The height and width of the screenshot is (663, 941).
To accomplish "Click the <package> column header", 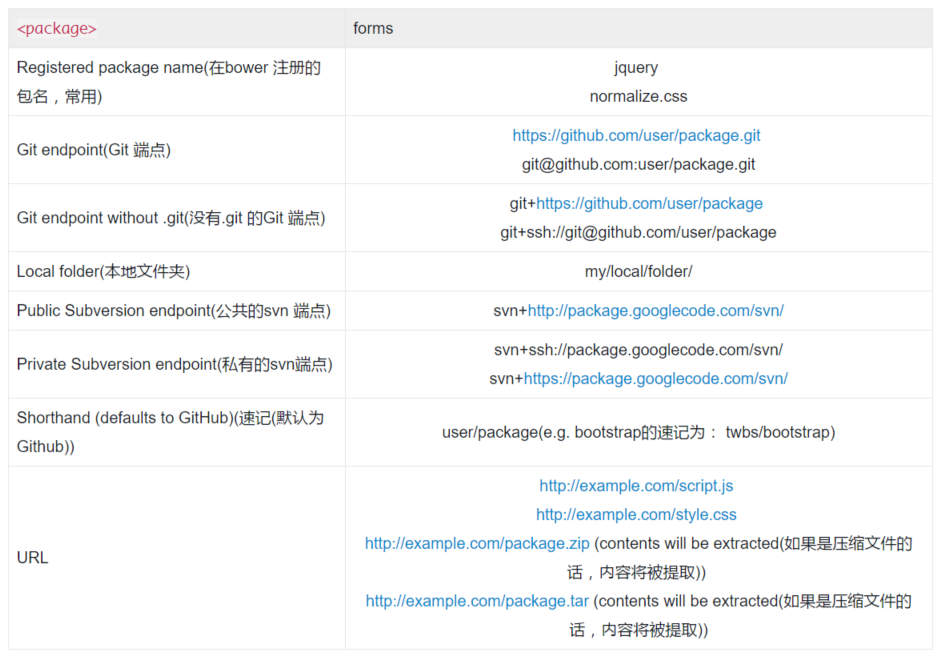I will pyautogui.click(x=57, y=28).
